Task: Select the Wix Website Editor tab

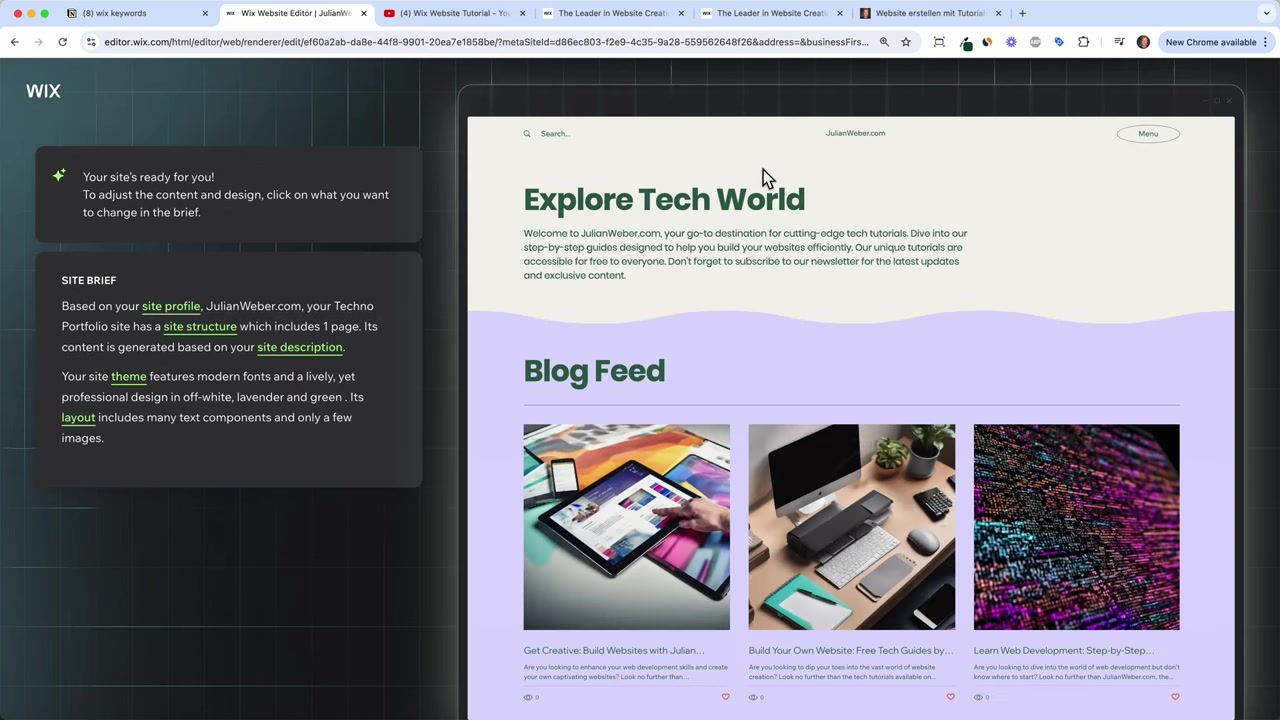Action: [296, 13]
